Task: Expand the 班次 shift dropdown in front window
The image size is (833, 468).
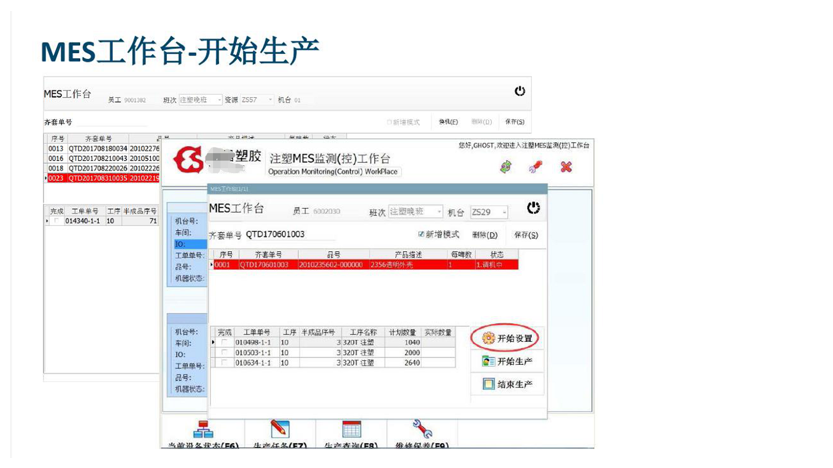Action: pos(441,212)
